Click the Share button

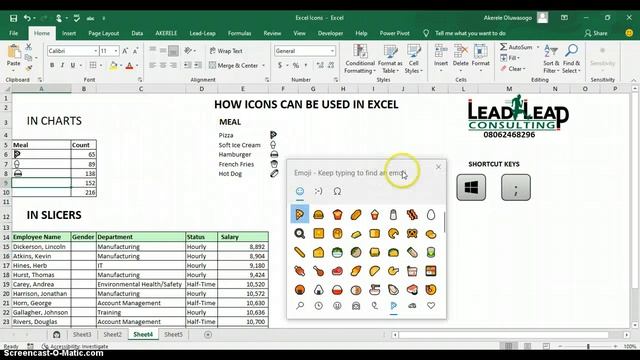click(x=596, y=33)
